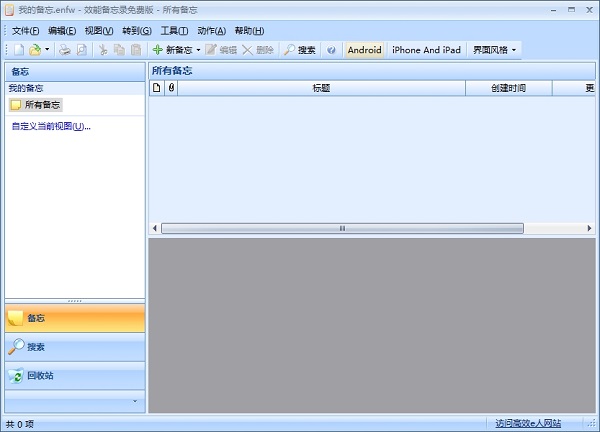Click the horizontal scrollbar thumb in memo list
Screen dimensions: 600x432
(x=341, y=228)
